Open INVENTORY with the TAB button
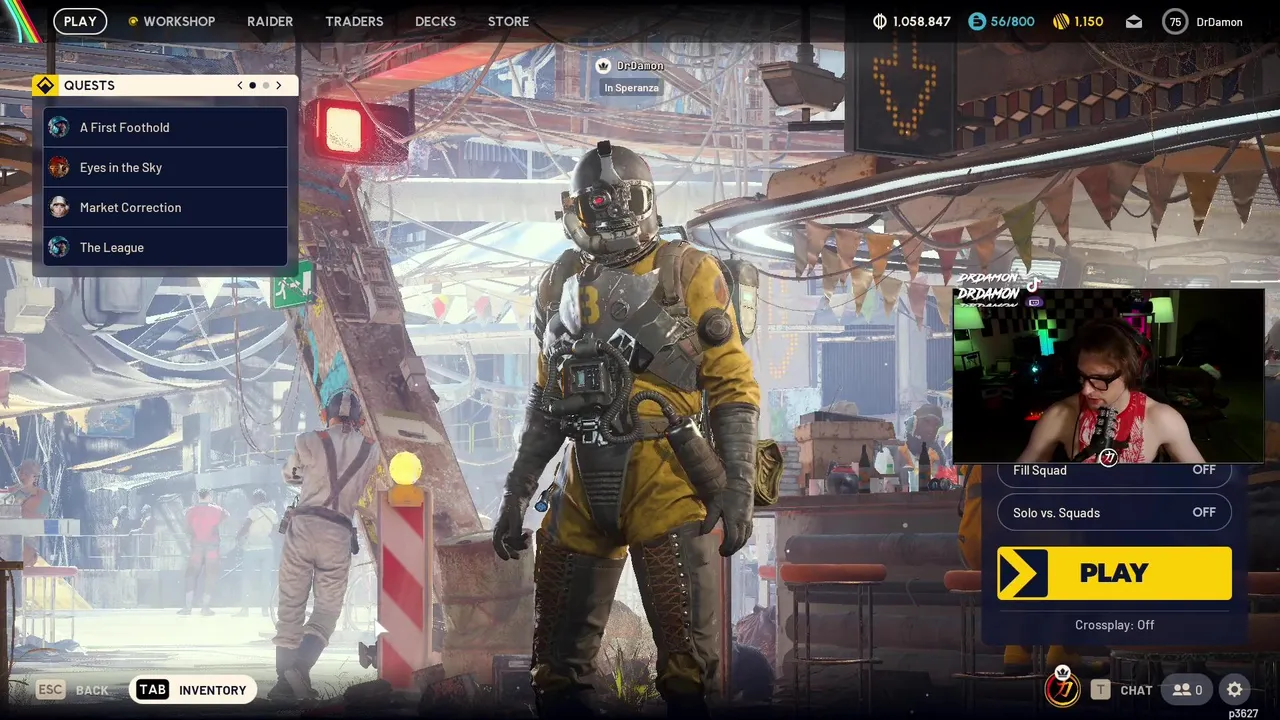The height and width of the screenshot is (720, 1280). point(192,690)
